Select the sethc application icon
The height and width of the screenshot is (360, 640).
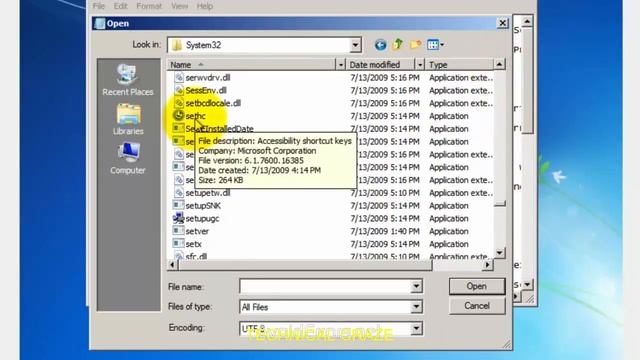178,116
